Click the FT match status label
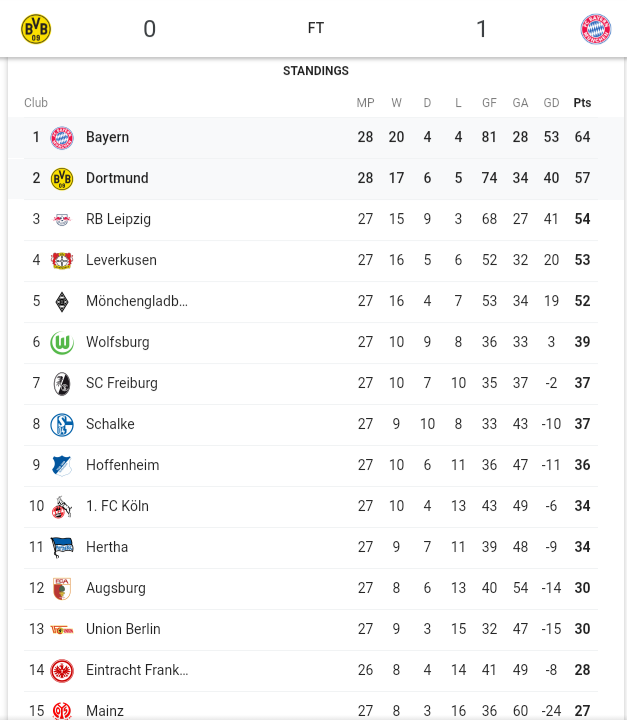Screen dimensions: 627x720 [x=316, y=28]
